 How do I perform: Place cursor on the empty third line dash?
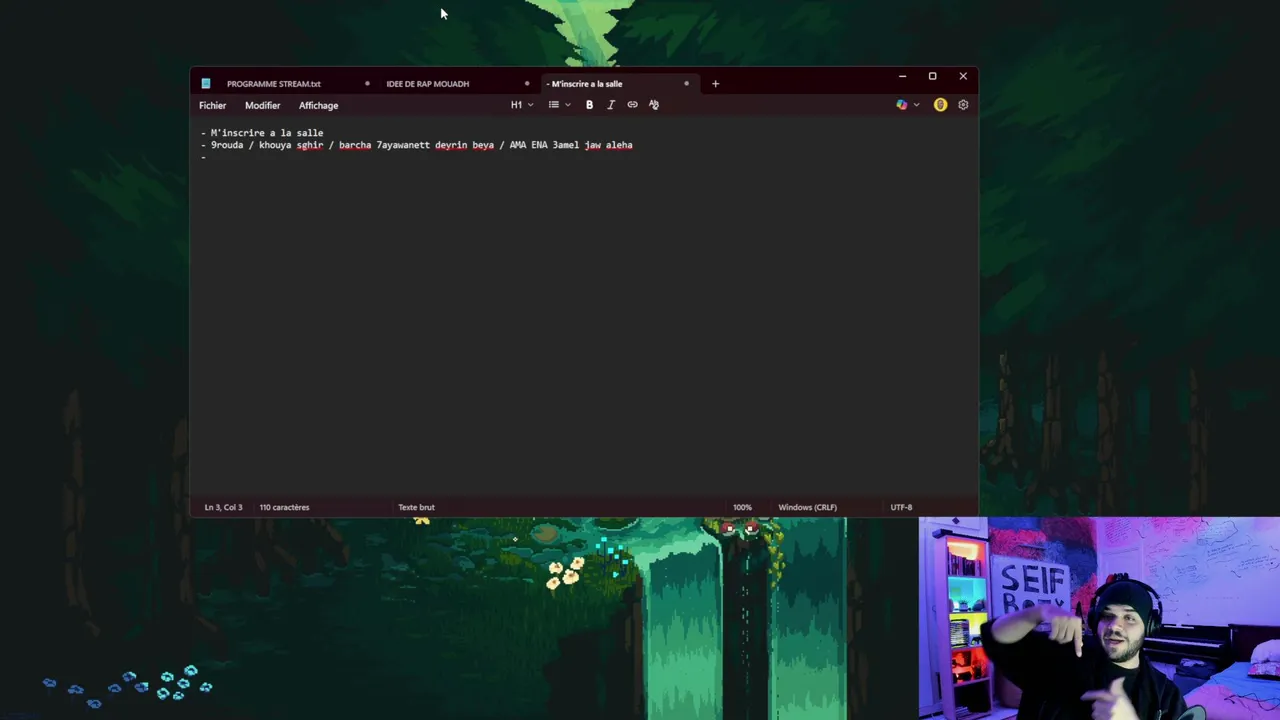pyautogui.click(x=203, y=157)
